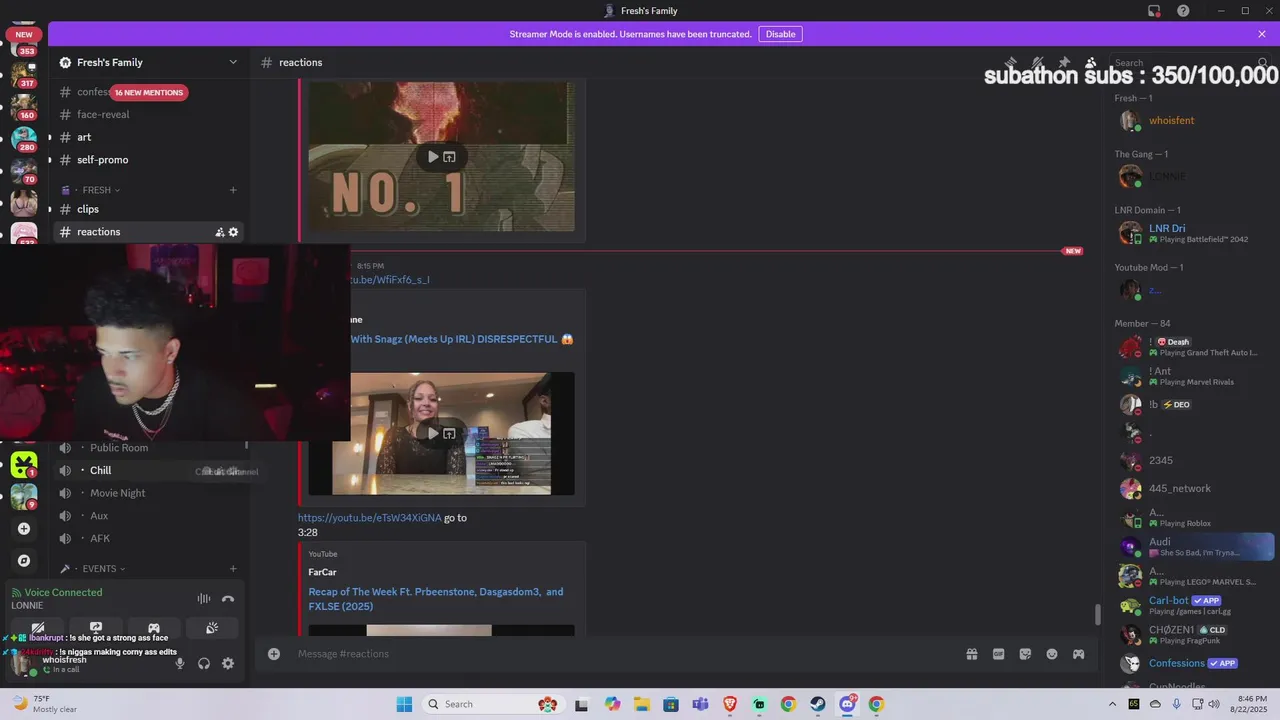Share your screen in voice panel
Screen dimensions: 1280x720
96,628
